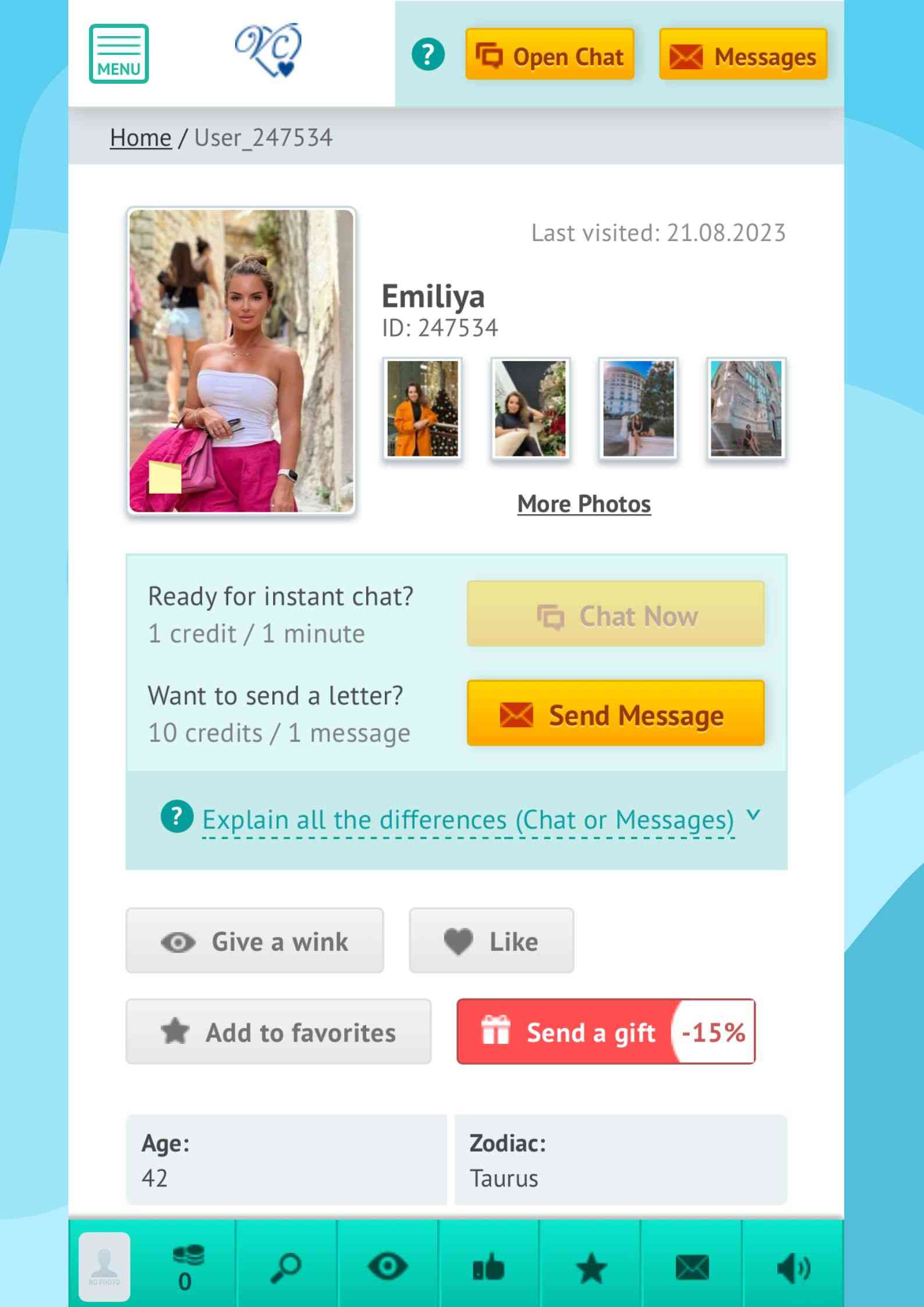
Task: Click the yellow sticky note on main photo
Action: [x=165, y=477]
